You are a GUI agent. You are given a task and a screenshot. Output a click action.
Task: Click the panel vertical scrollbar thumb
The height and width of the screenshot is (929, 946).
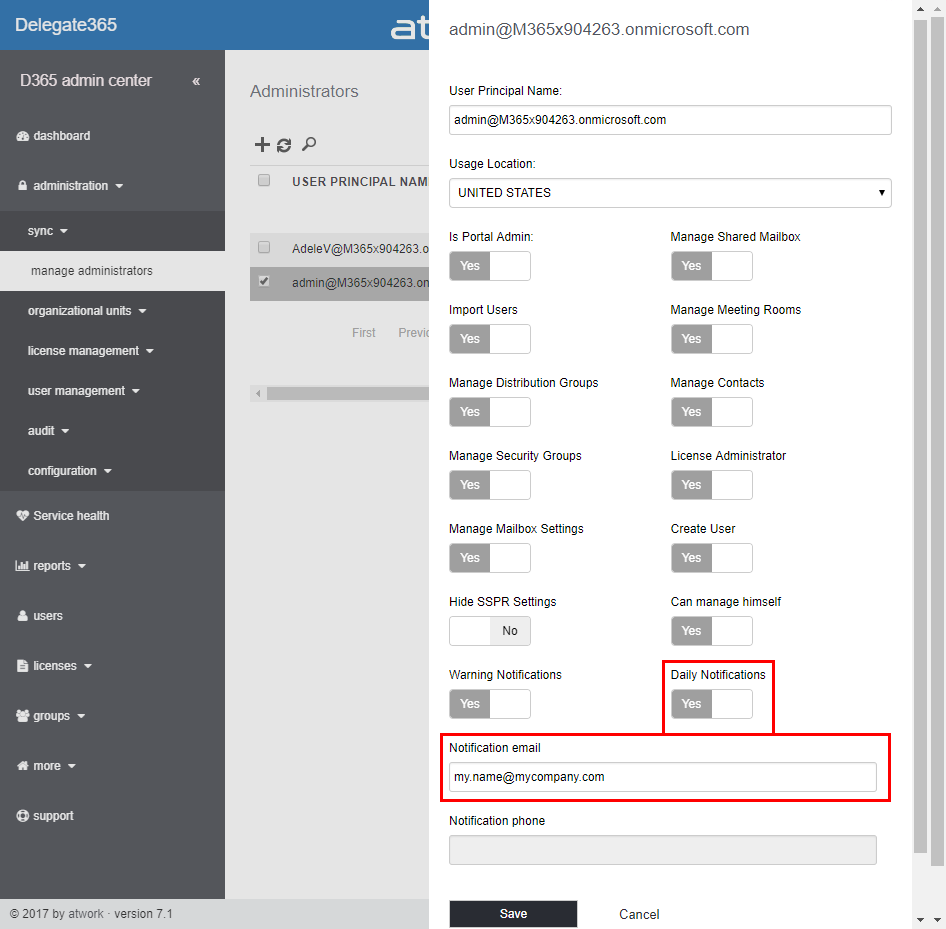pos(920,436)
